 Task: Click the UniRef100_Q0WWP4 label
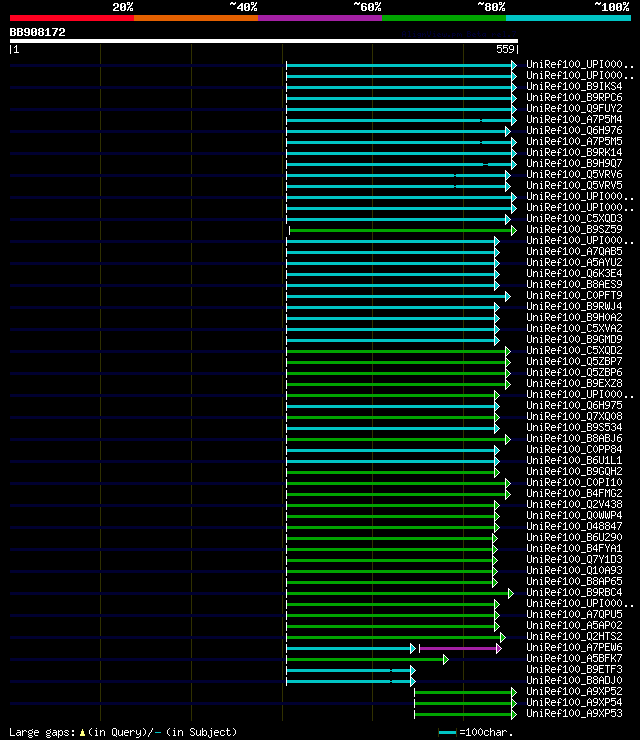[x=574, y=515]
